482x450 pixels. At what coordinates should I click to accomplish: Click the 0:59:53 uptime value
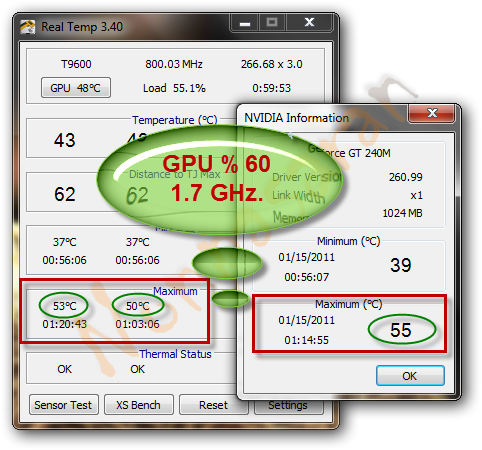tap(271, 88)
